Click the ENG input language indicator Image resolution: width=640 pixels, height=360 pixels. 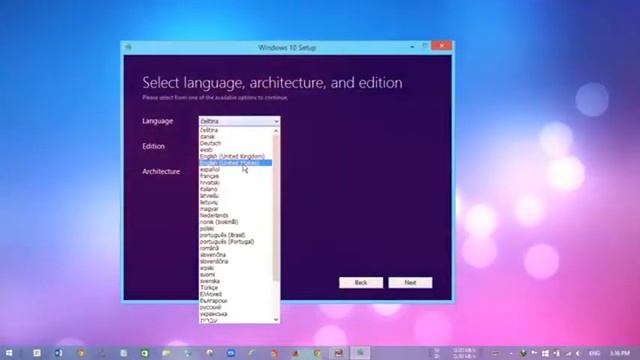(594, 353)
